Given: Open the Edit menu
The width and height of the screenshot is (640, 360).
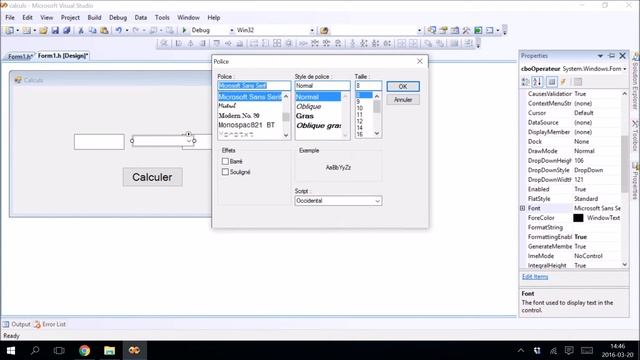Looking at the screenshot, I should [27, 18].
